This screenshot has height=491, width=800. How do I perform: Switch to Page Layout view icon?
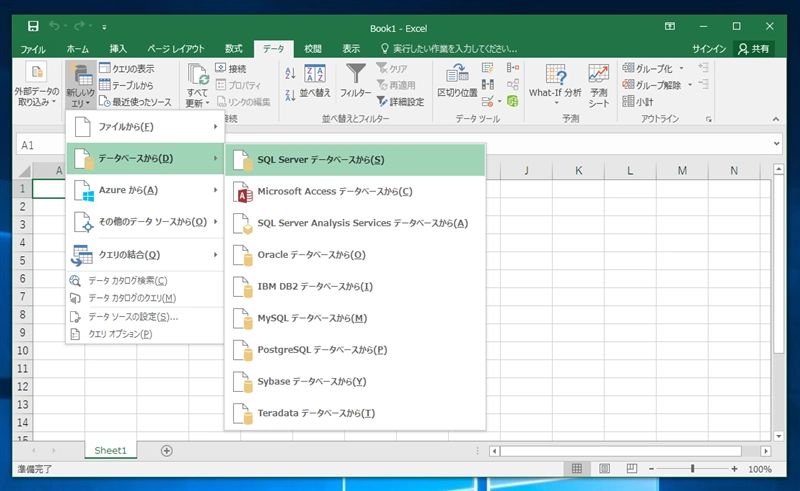point(604,469)
